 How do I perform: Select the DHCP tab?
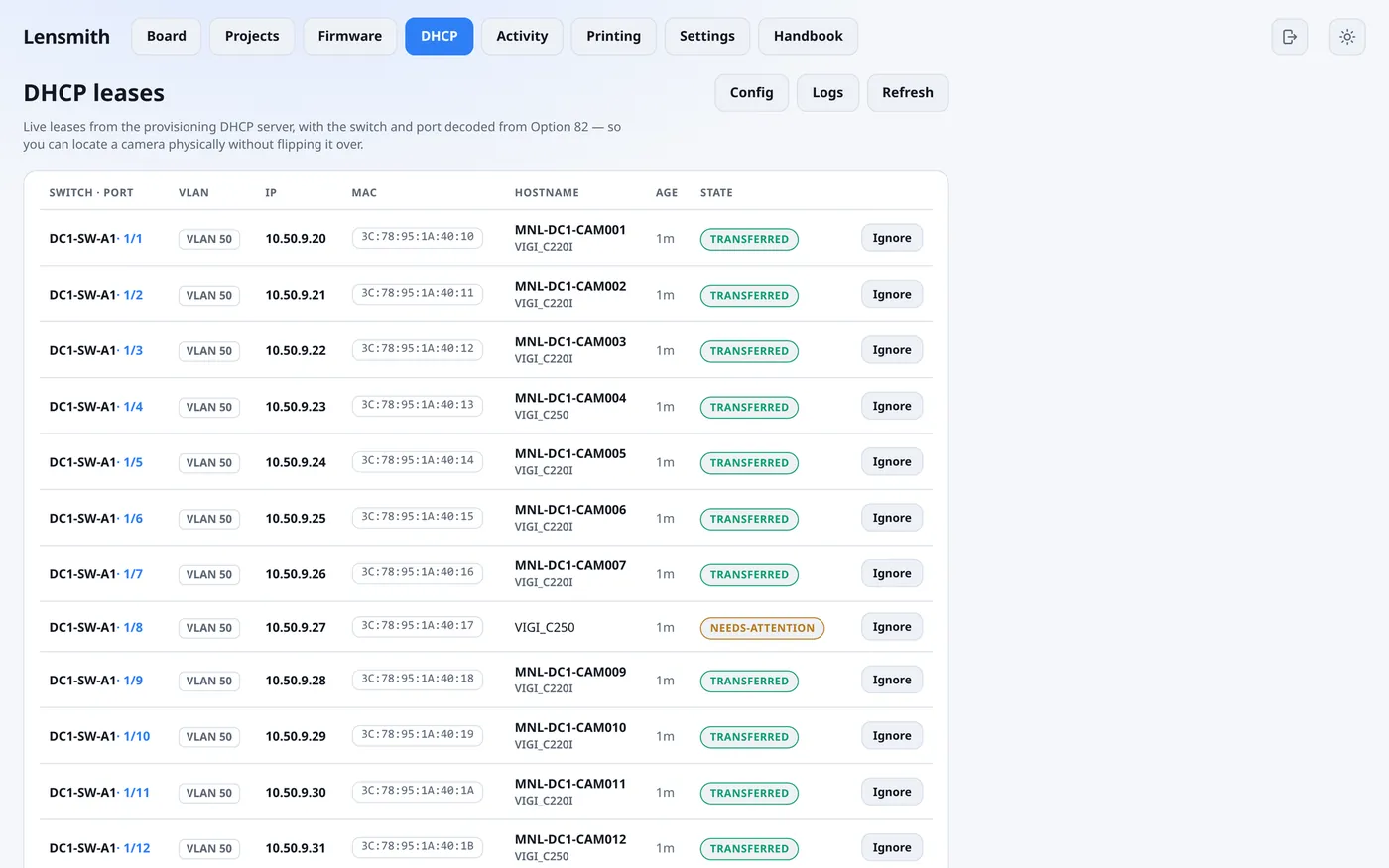pos(440,36)
